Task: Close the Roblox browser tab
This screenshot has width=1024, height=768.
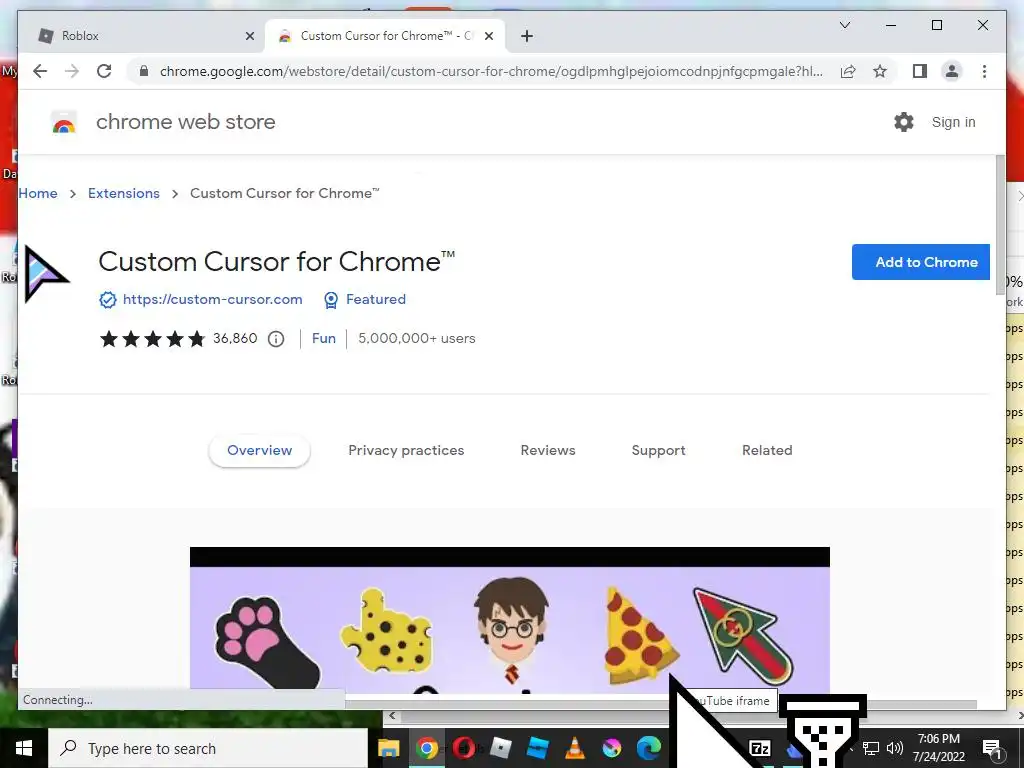Action: click(x=249, y=36)
